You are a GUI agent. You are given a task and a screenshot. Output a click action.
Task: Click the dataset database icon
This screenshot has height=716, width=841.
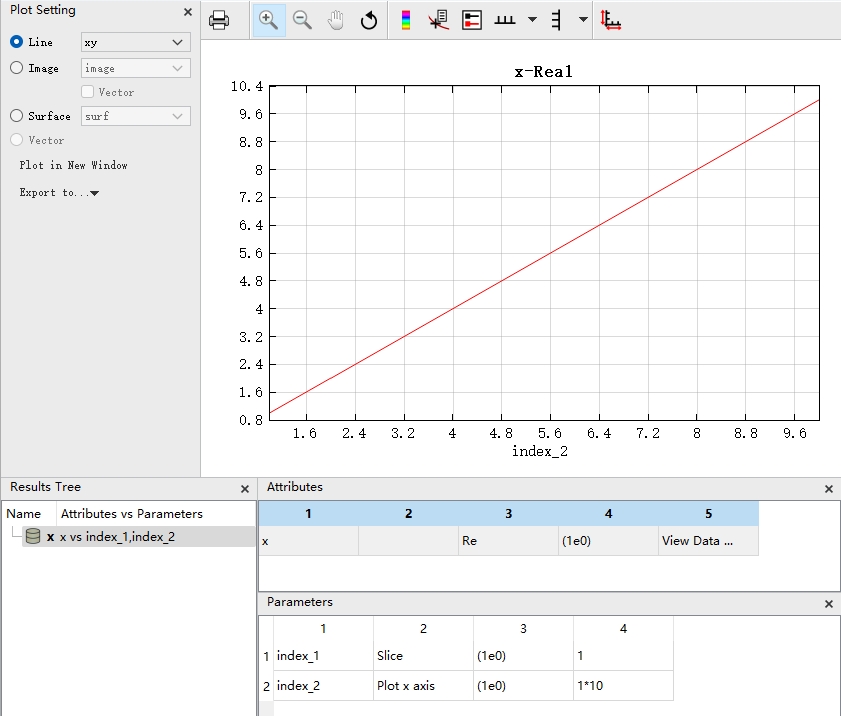33,536
